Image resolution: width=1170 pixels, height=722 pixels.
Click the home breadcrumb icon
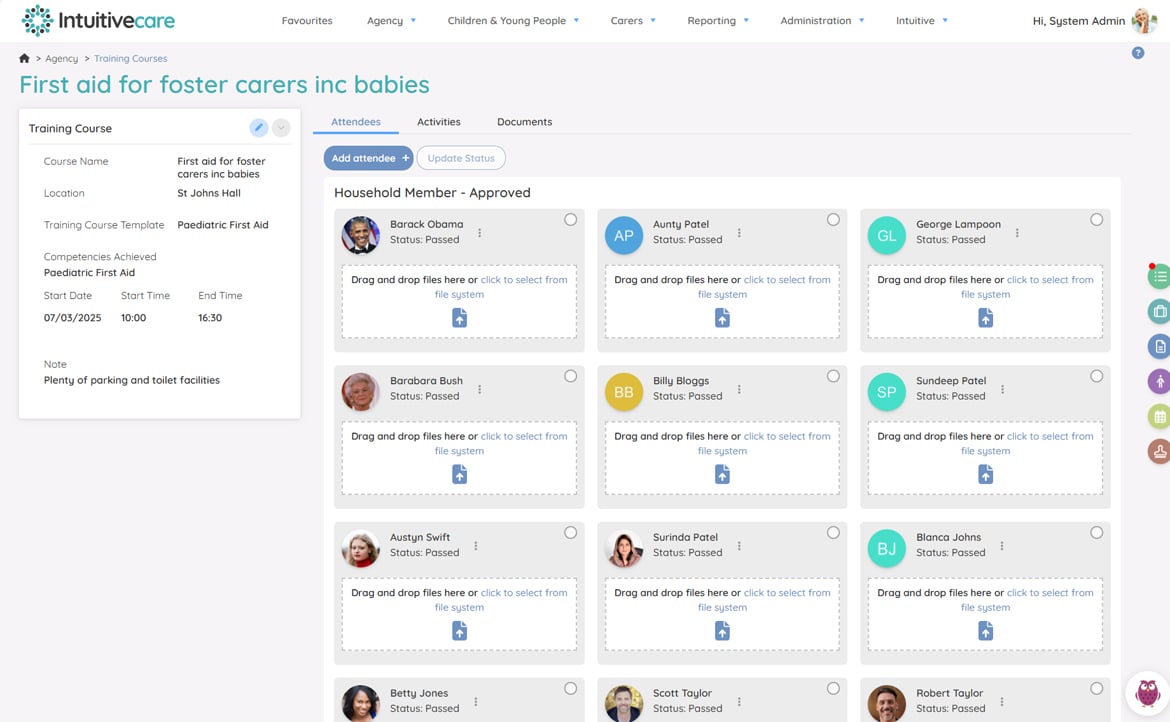24,58
